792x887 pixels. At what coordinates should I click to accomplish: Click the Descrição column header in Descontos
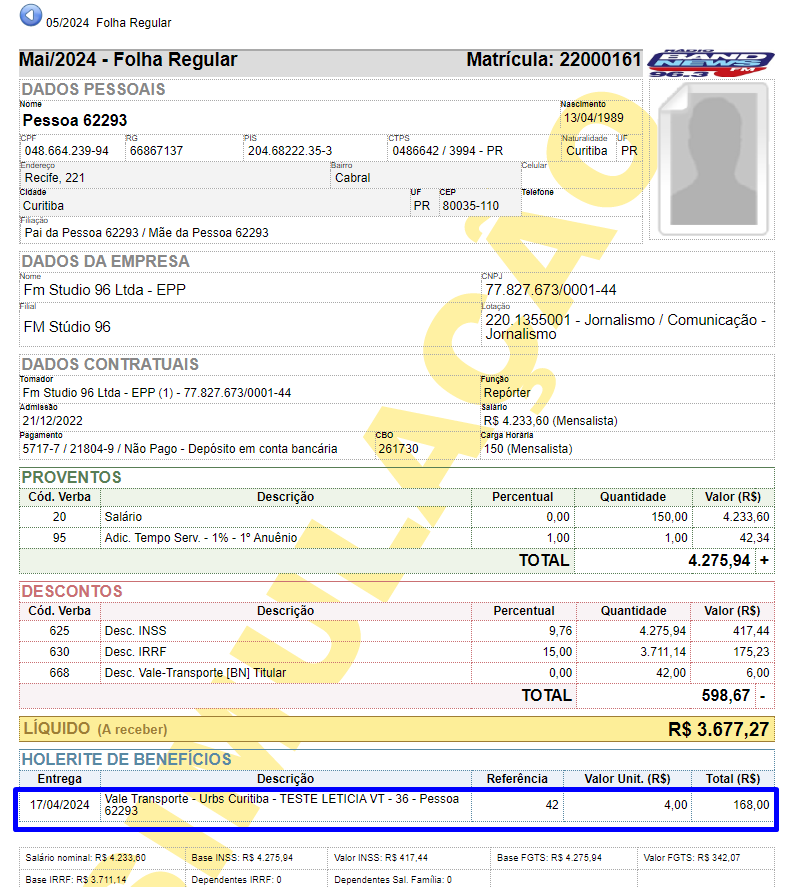[286, 611]
